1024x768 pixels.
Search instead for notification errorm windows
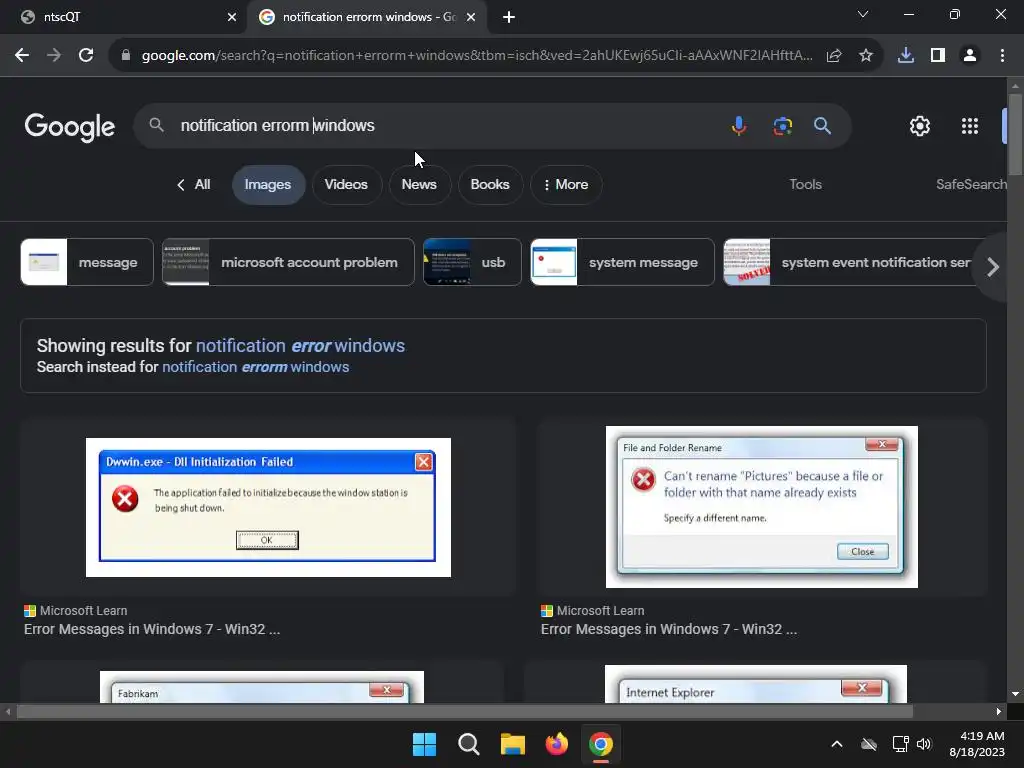tap(255, 367)
